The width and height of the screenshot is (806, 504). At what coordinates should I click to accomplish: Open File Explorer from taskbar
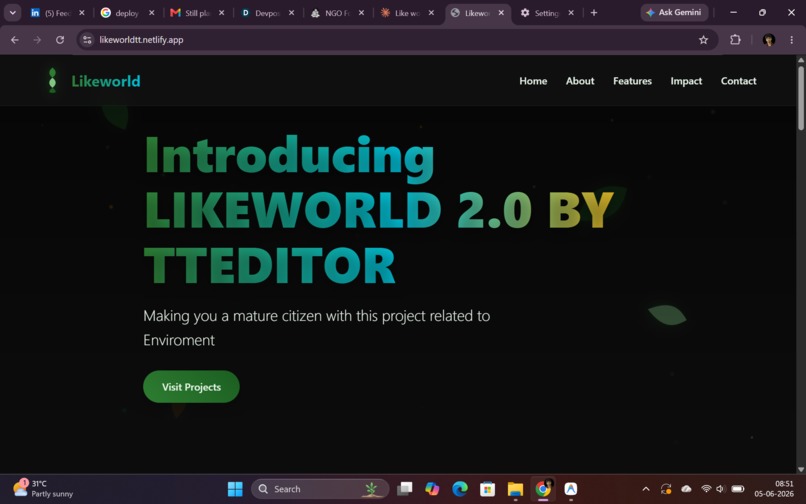point(515,489)
